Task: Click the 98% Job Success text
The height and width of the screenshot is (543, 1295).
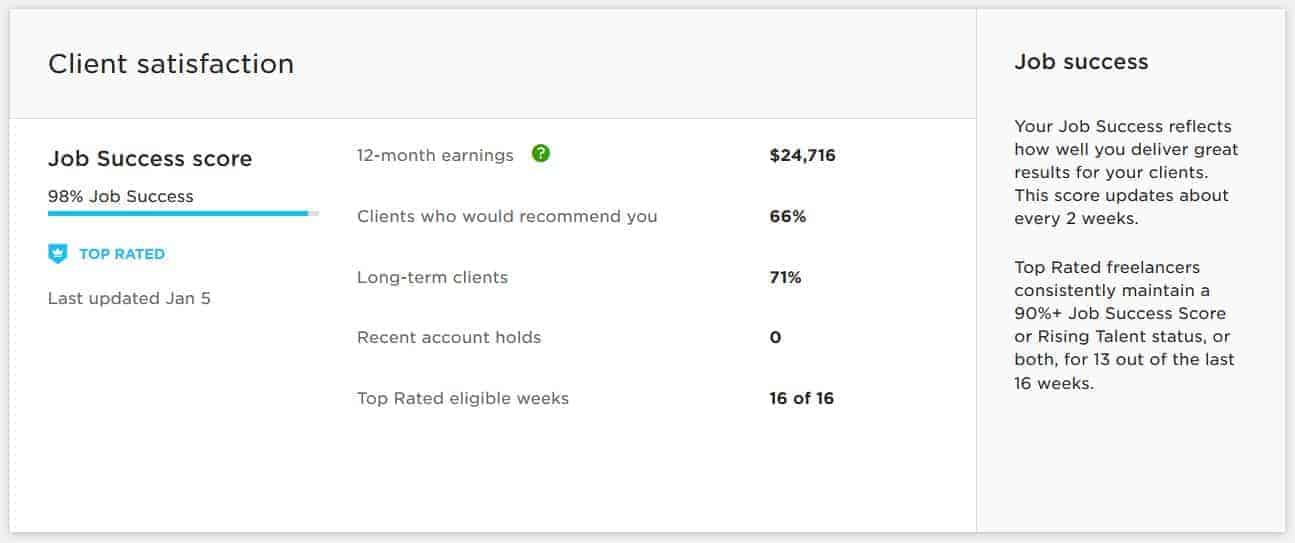Action: (121, 196)
